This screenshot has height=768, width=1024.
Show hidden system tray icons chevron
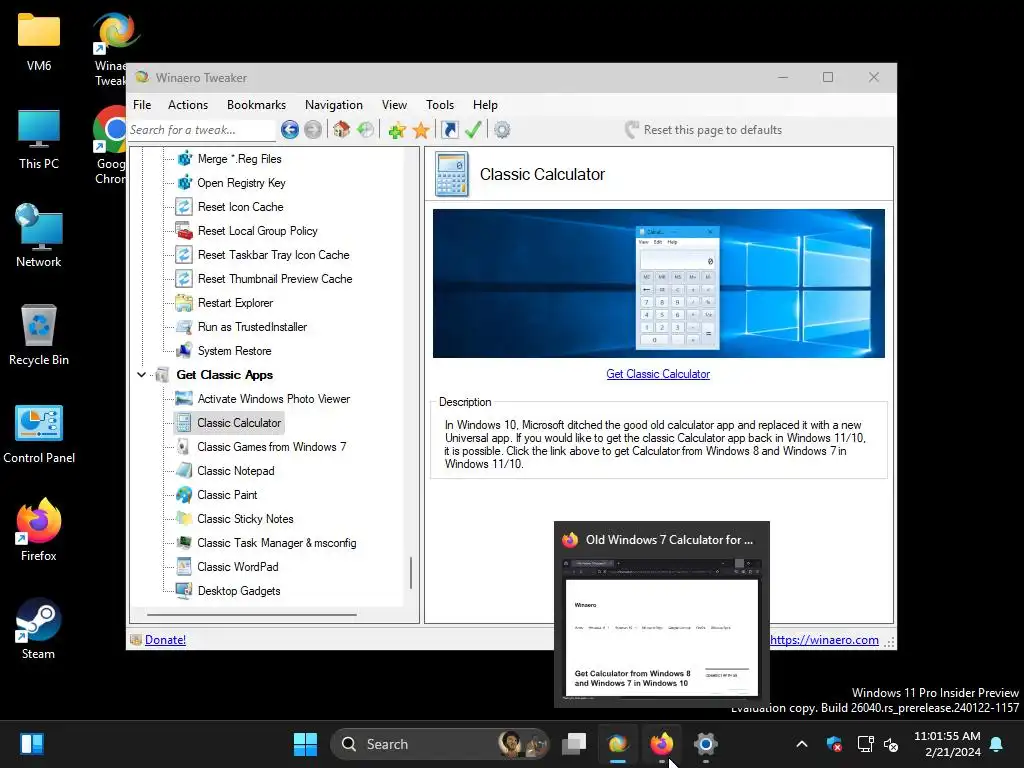[x=802, y=744]
